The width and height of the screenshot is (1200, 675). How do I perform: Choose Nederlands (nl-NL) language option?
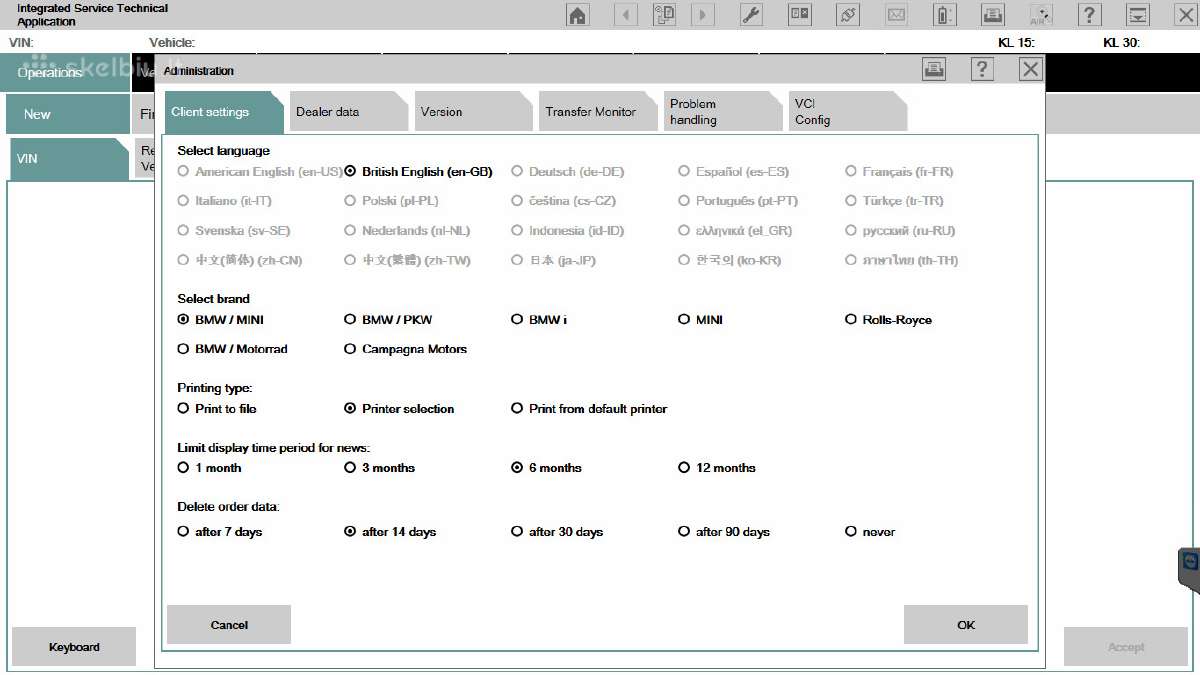(x=407, y=231)
